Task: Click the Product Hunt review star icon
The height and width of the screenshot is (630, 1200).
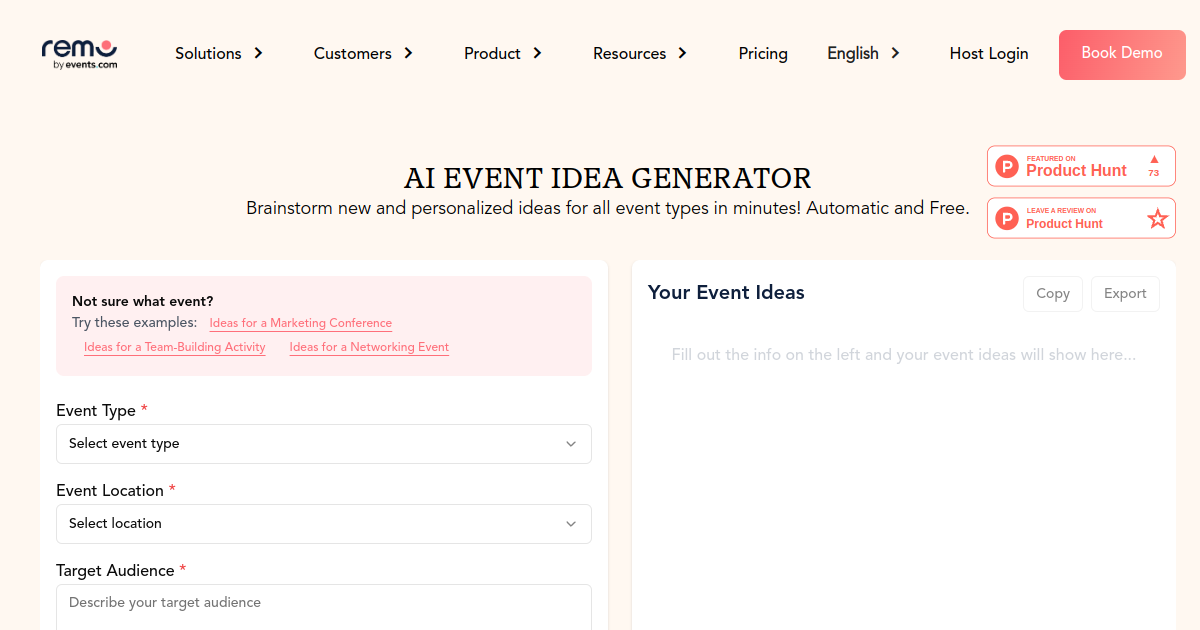Action: 1157,218
